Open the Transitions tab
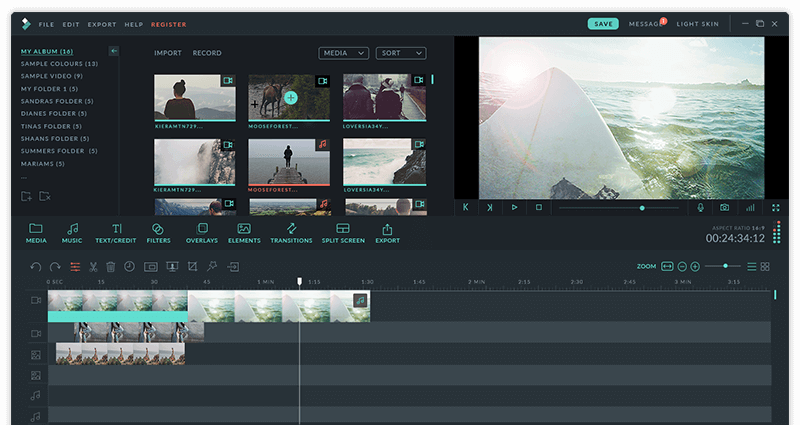The height and width of the screenshot is (425, 800). pyautogui.click(x=291, y=233)
